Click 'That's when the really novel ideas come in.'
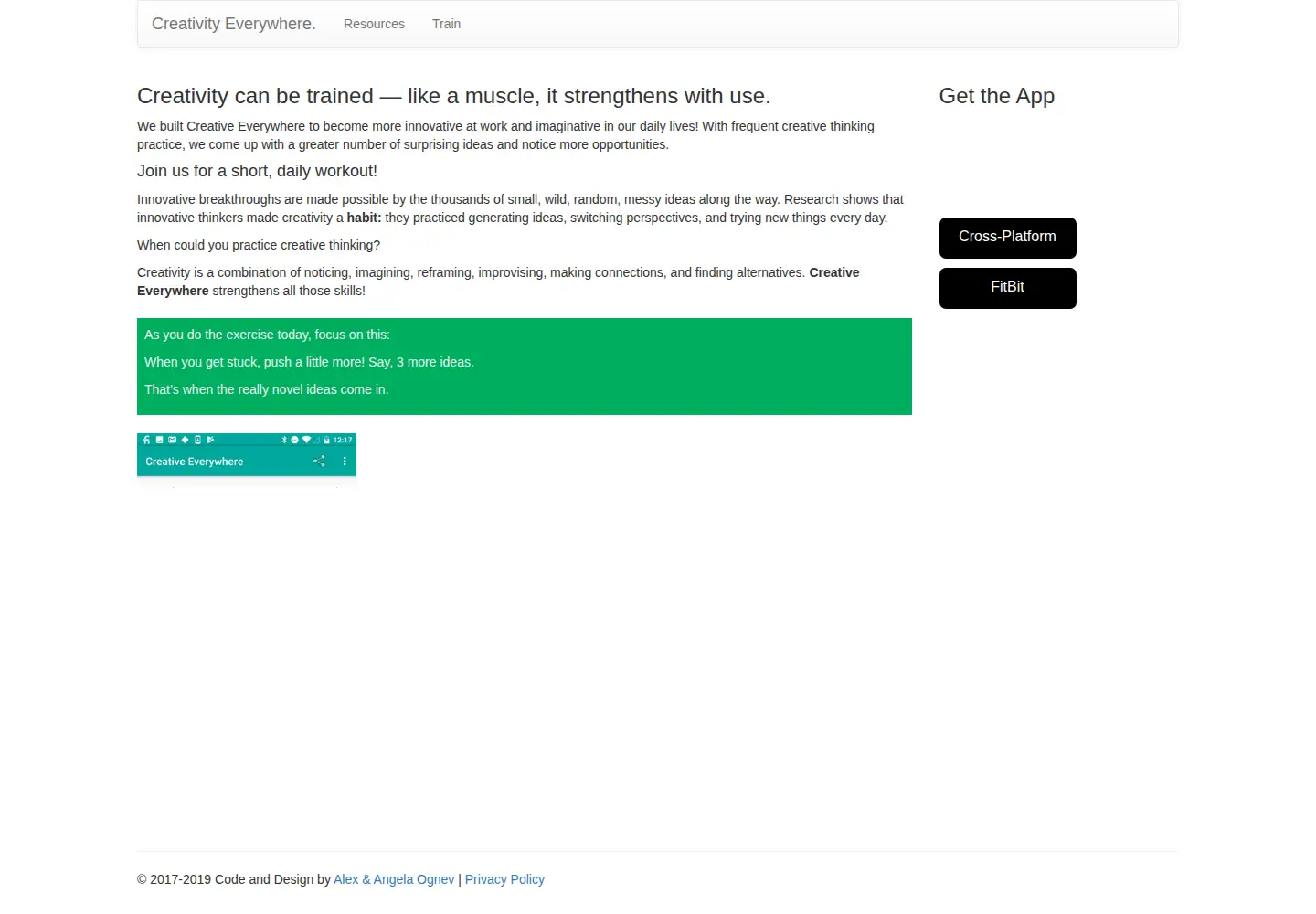Viewport: 1316px width, 914px height. click(x=266, y=389)
